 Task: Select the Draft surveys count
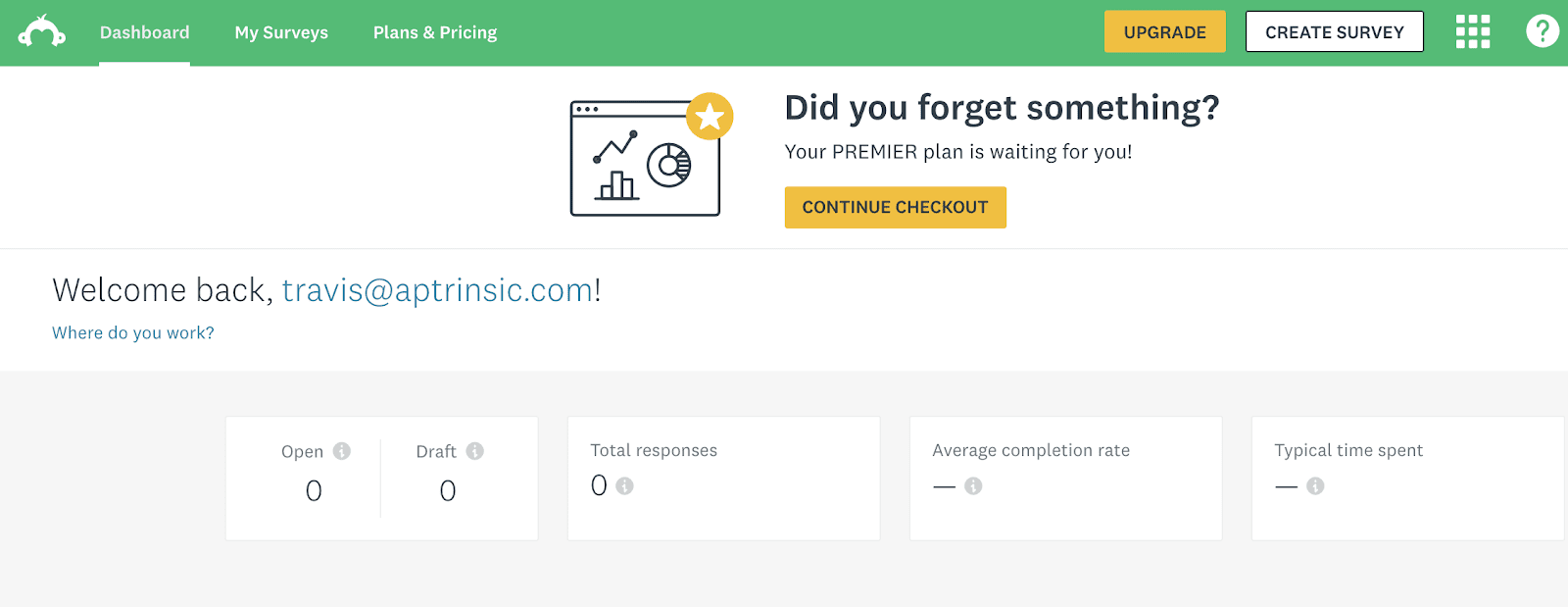tap(448, 490)
